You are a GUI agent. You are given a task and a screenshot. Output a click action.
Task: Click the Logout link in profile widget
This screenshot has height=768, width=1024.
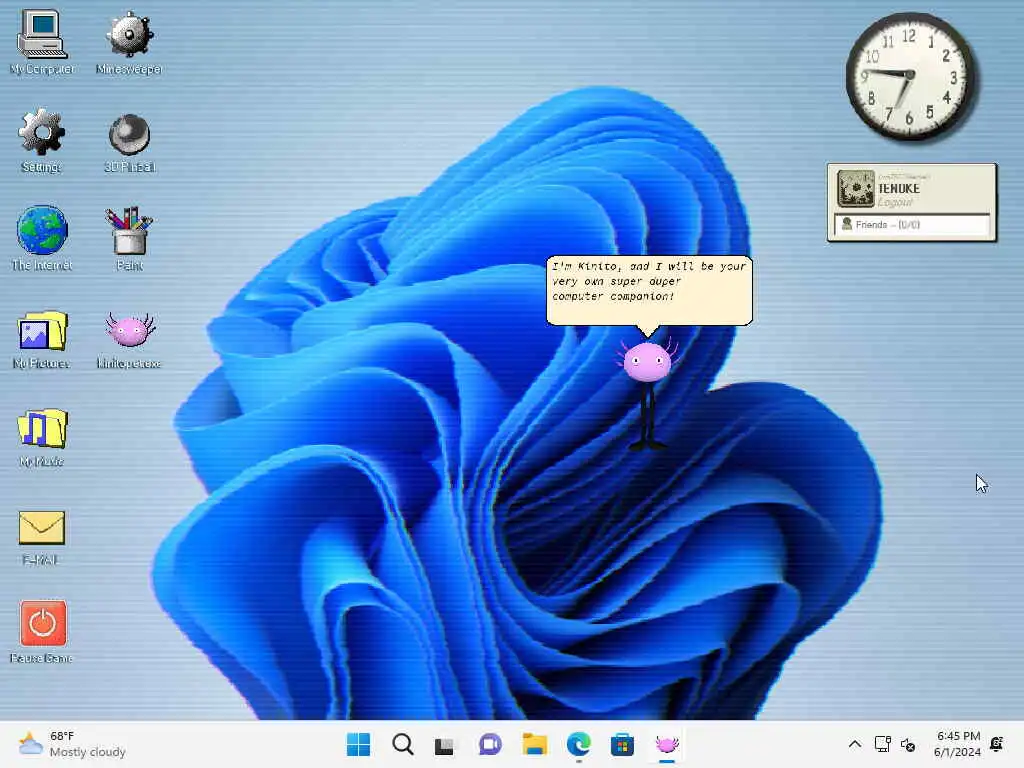coord(895,202)
